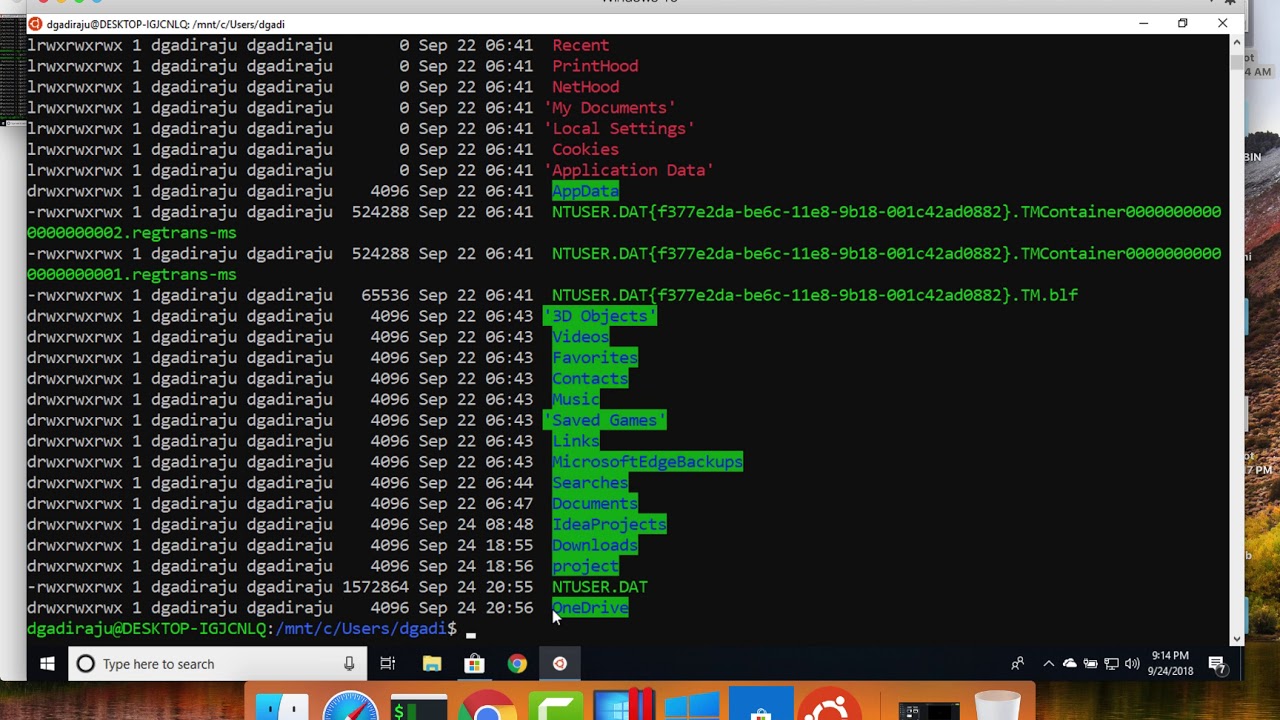Click the OneDrive cloud tray icon
The image size is (1280, 720).
pyautogui.click(x=1069, y=664)
